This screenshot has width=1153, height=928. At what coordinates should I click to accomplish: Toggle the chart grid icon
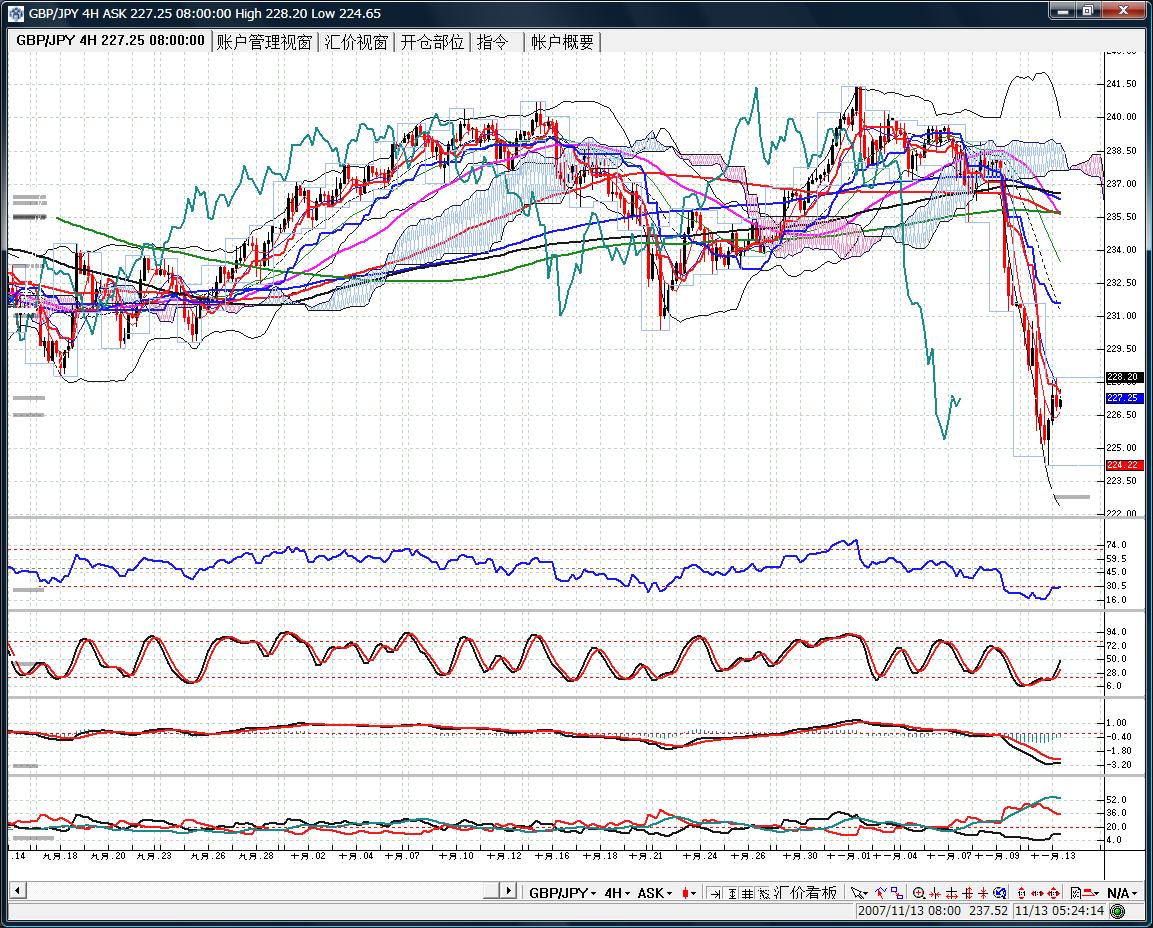(747, 893)
